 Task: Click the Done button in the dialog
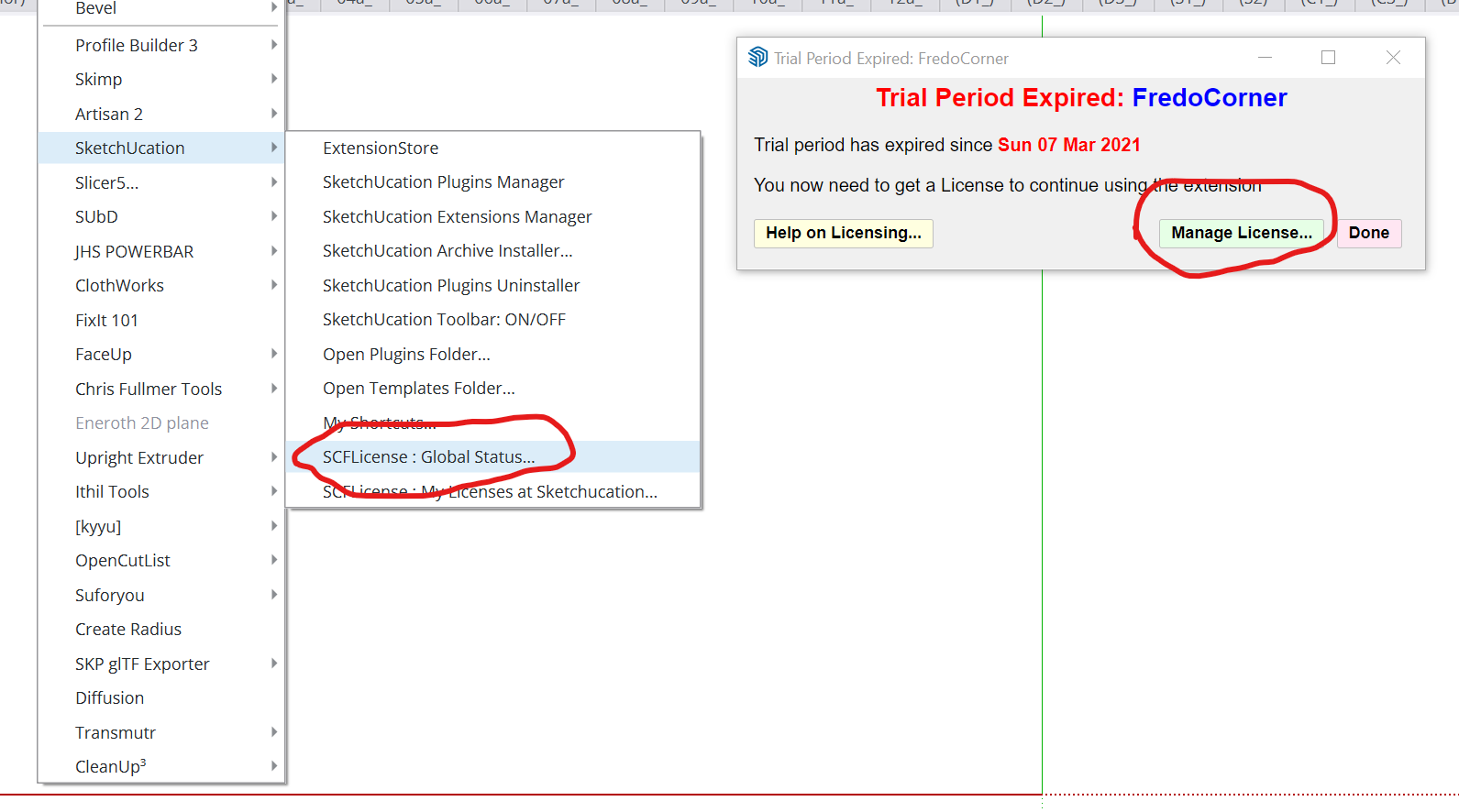pyautogui.click(x=1369, y=233)
